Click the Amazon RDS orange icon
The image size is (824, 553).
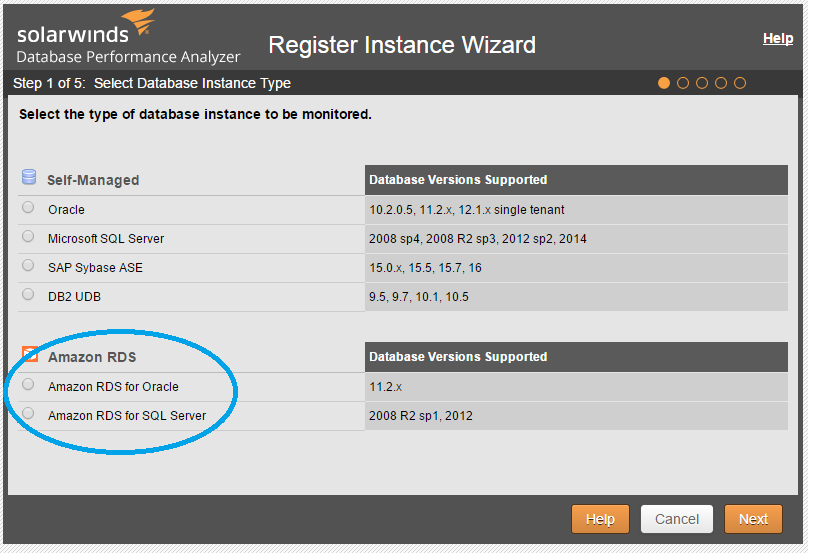[x=30, y=354]
